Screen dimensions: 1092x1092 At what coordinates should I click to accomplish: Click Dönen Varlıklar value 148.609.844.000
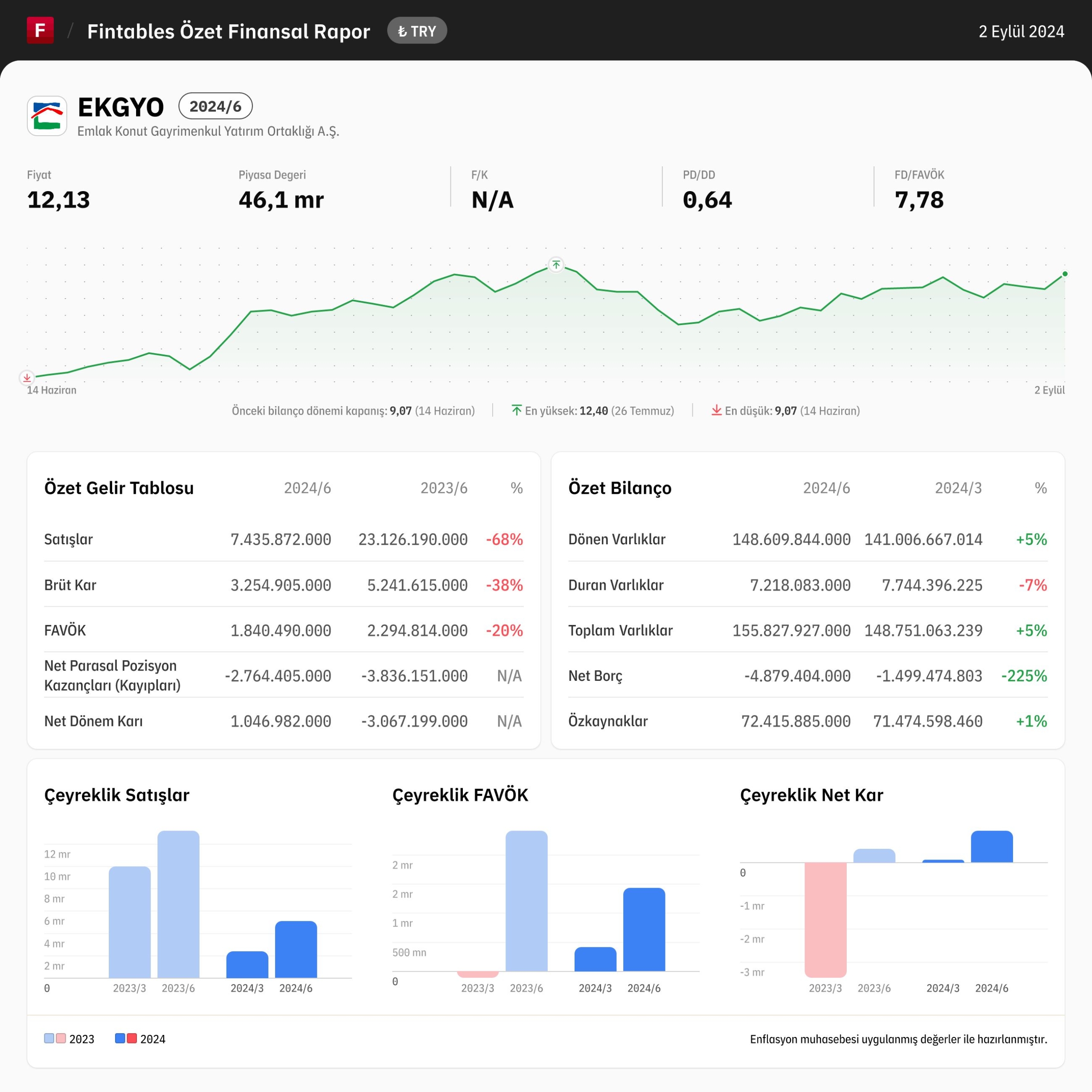tap(791, 539)
